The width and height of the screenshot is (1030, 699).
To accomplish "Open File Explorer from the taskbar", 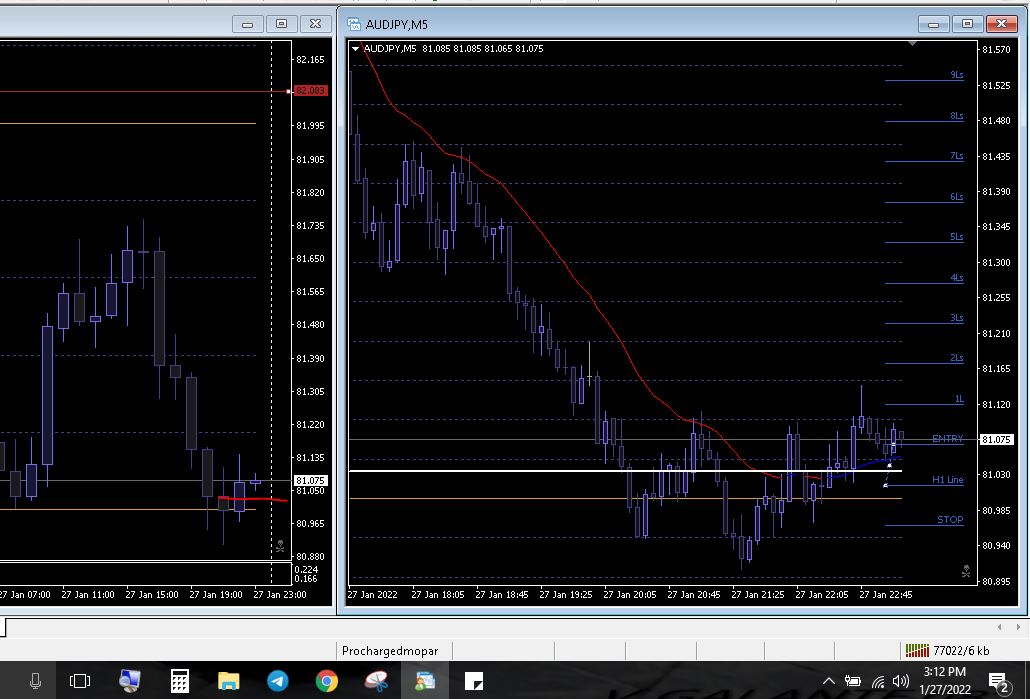I will pos(229,682).
